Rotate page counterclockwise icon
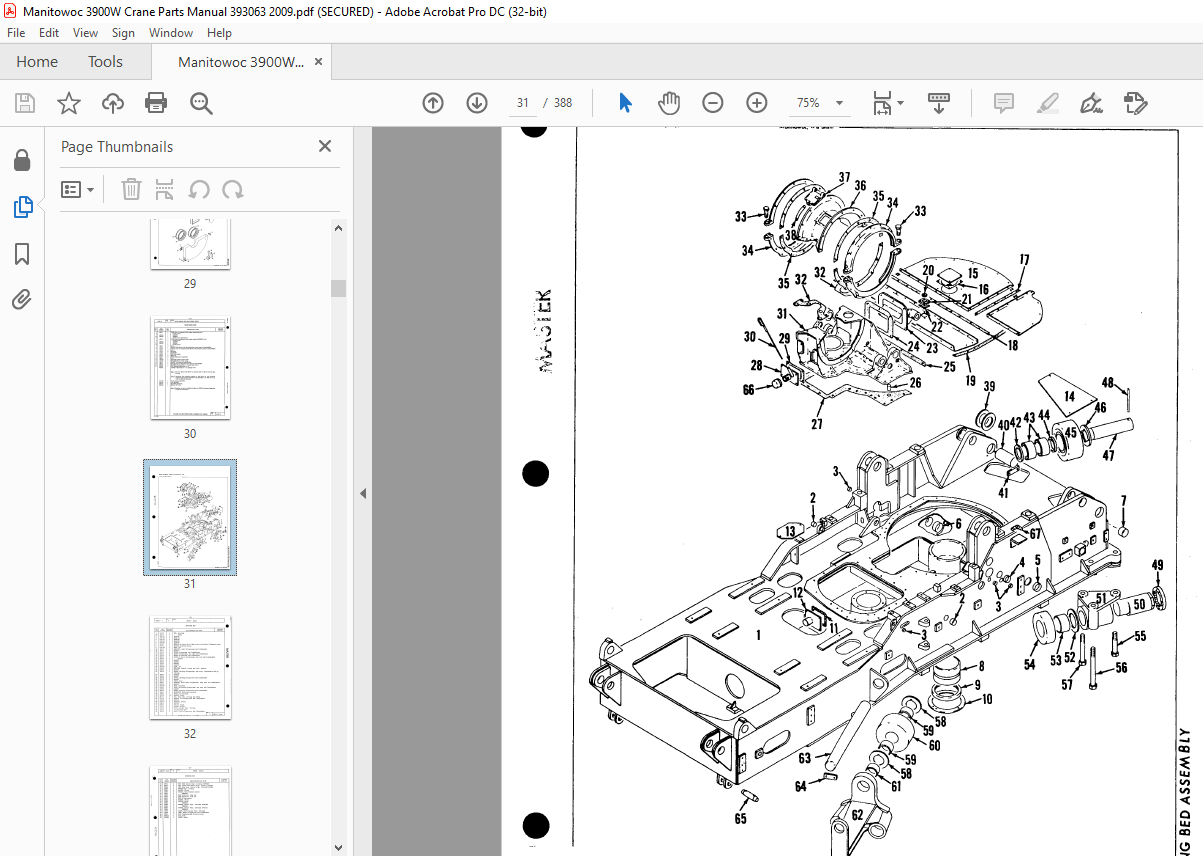 click(199, 189)
